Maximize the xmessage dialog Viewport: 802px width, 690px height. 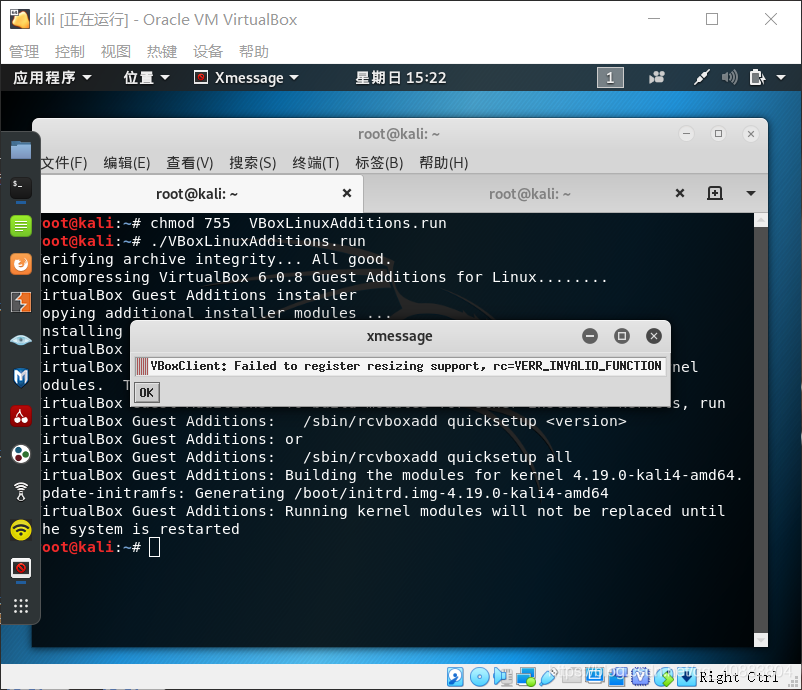click(x=622, y=336)
